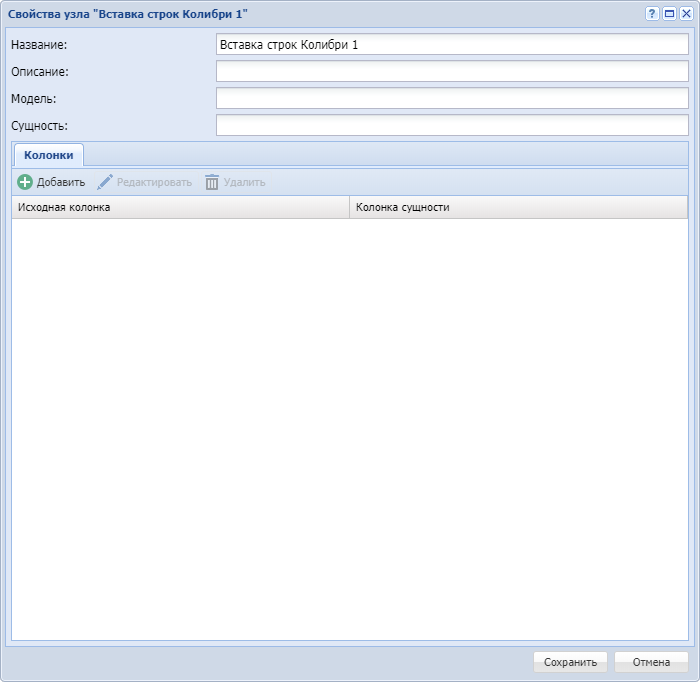Focus the Название text field
Screen dimensions: 700x682
(452, 45)
